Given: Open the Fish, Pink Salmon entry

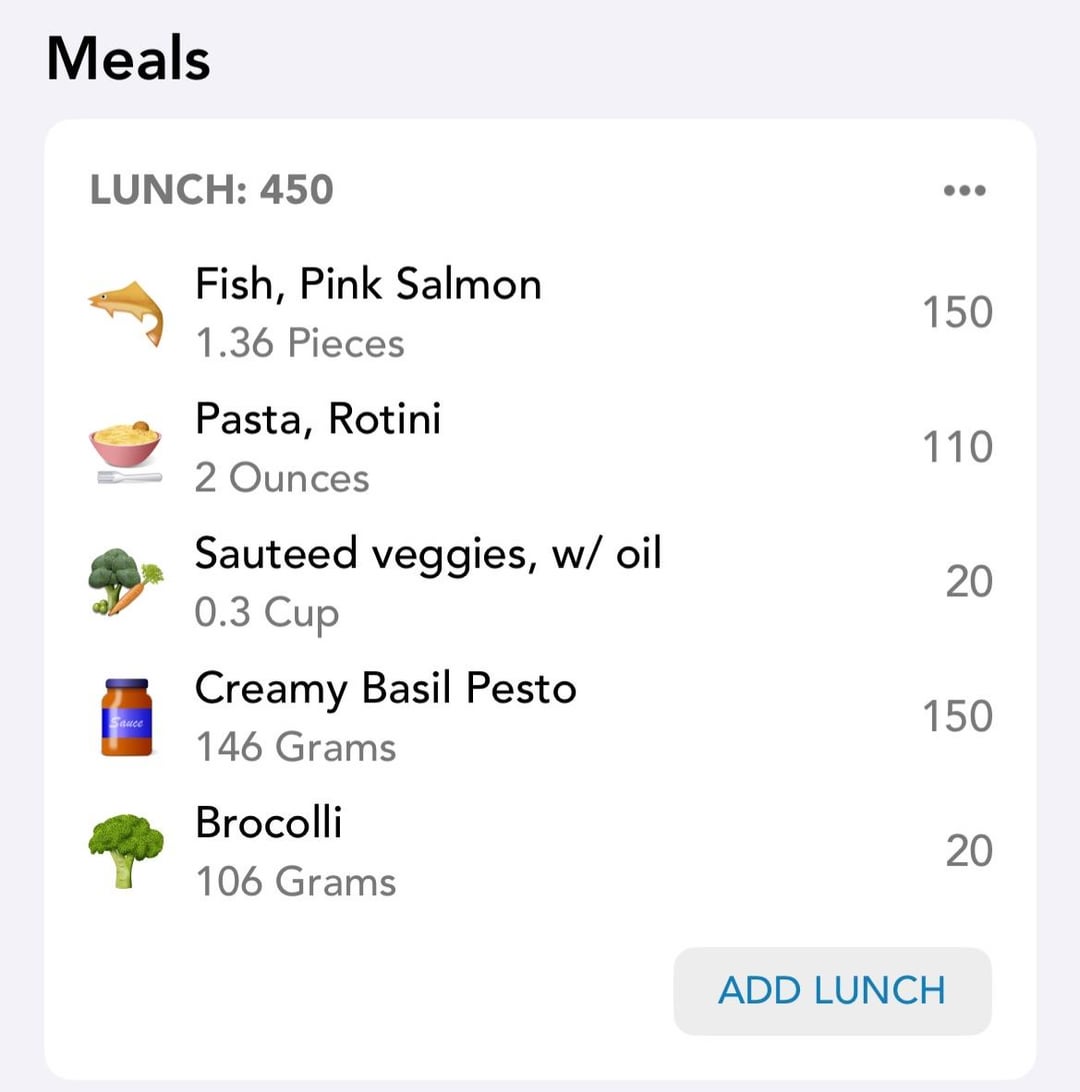Looking at the screenshot, I should point(540,313).
